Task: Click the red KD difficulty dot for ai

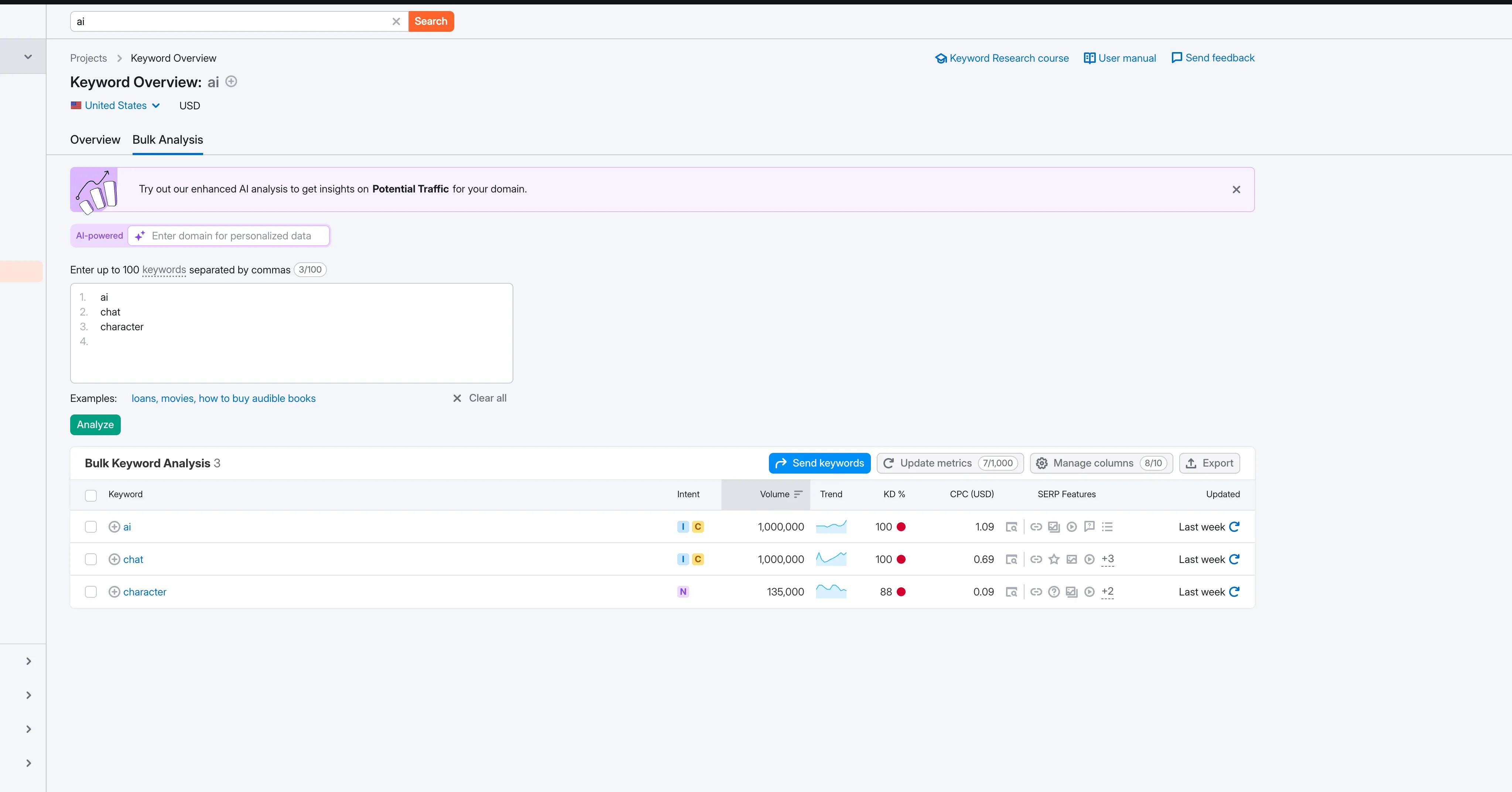Action: (901, 527)
